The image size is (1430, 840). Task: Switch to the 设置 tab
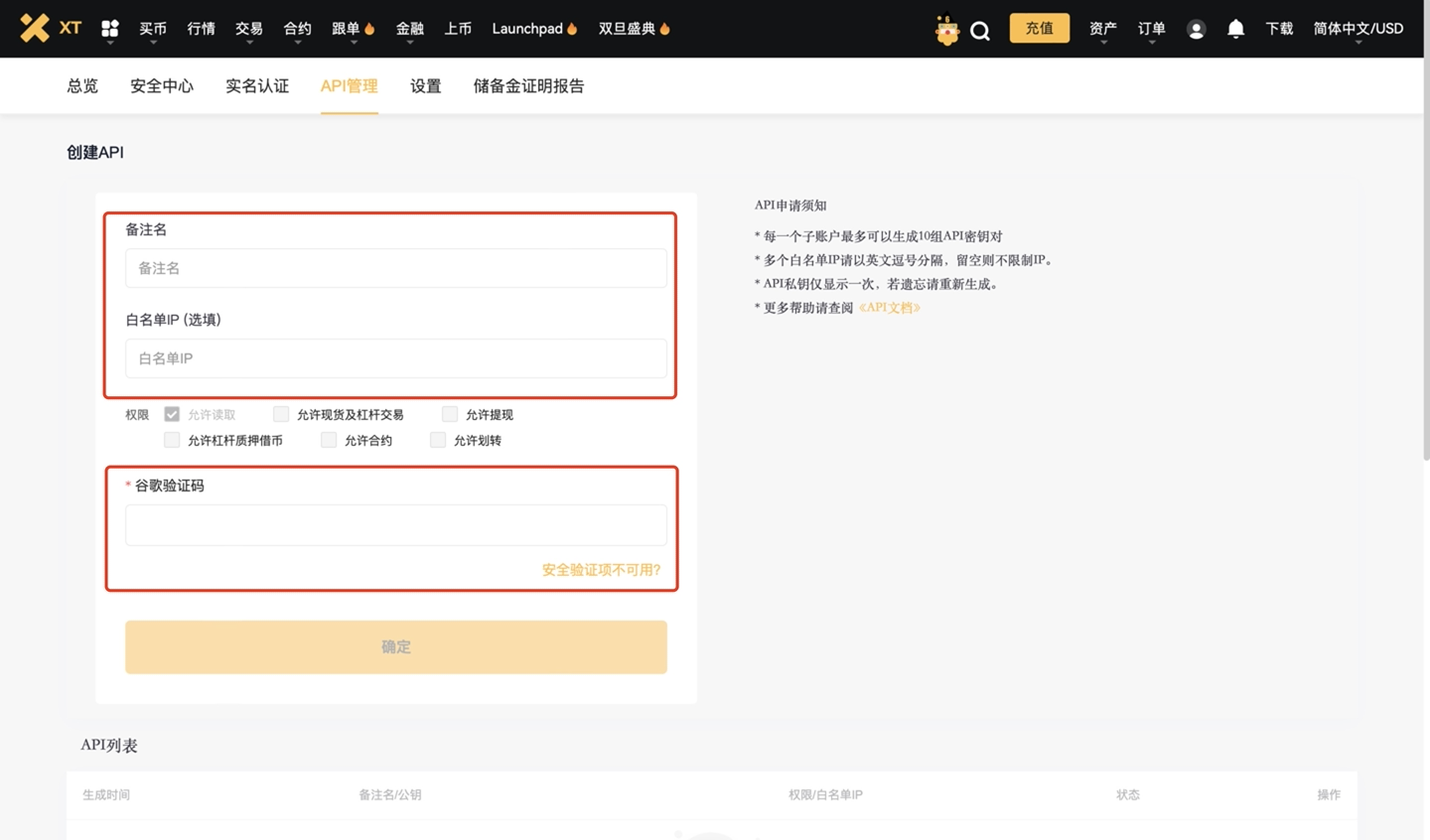click(426, 85)
